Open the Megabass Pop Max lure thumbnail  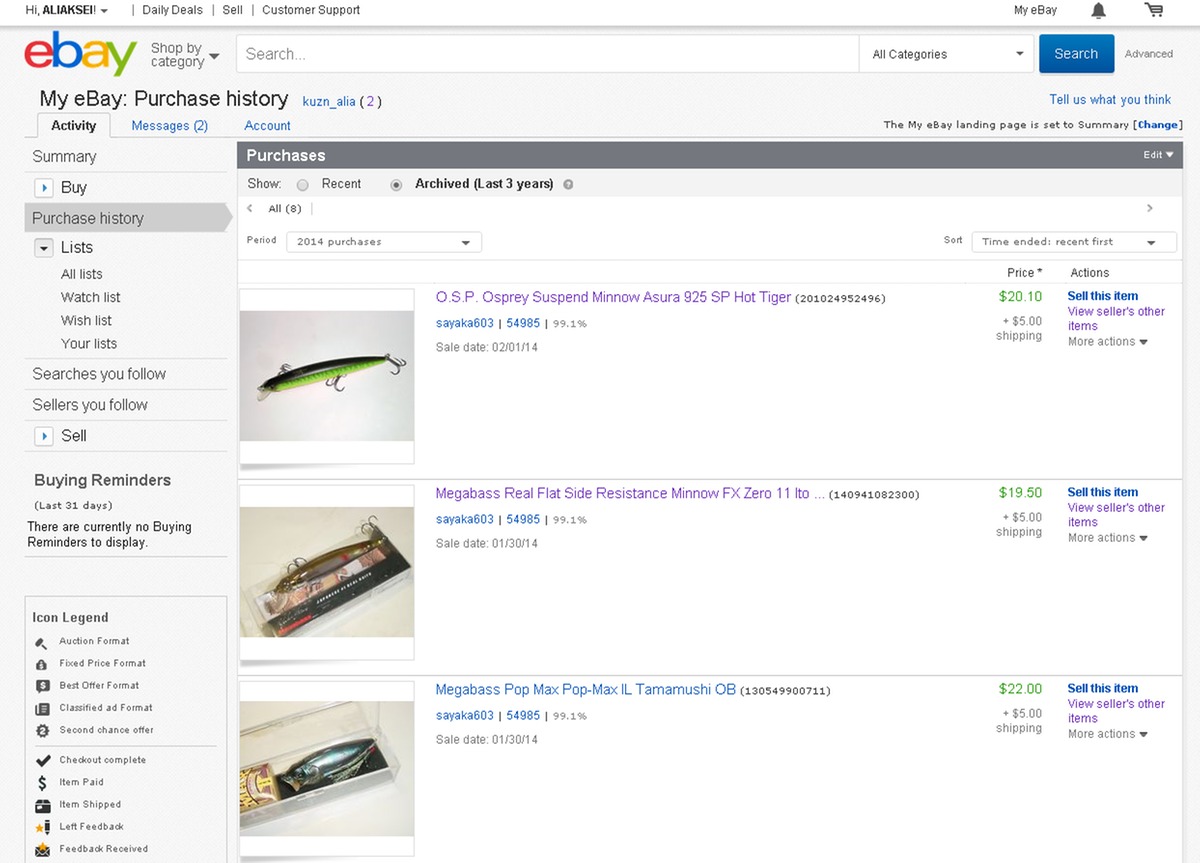[x=327, y=768]
